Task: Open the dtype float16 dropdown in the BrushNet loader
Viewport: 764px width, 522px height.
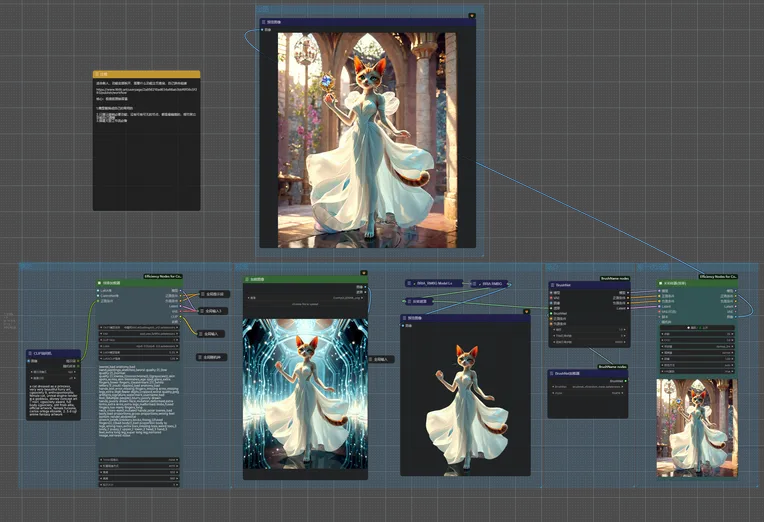Action: click(588, 393)
